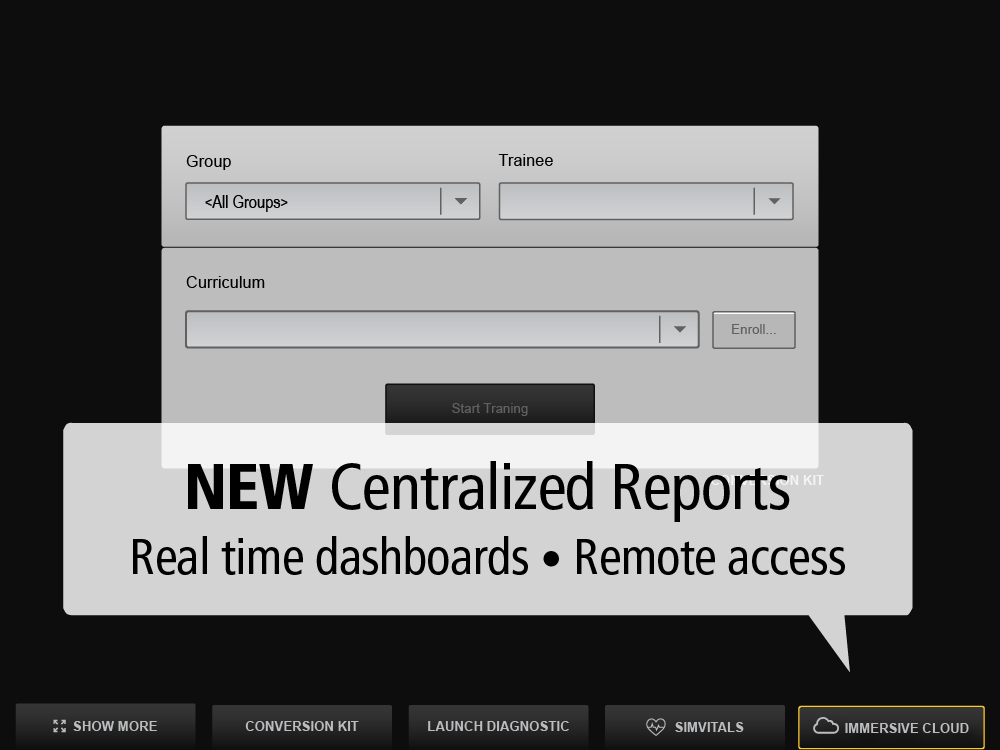Viewport: 1000px width, 750px height.
Task: Click the Enroll button
Action: pos(753,329)
